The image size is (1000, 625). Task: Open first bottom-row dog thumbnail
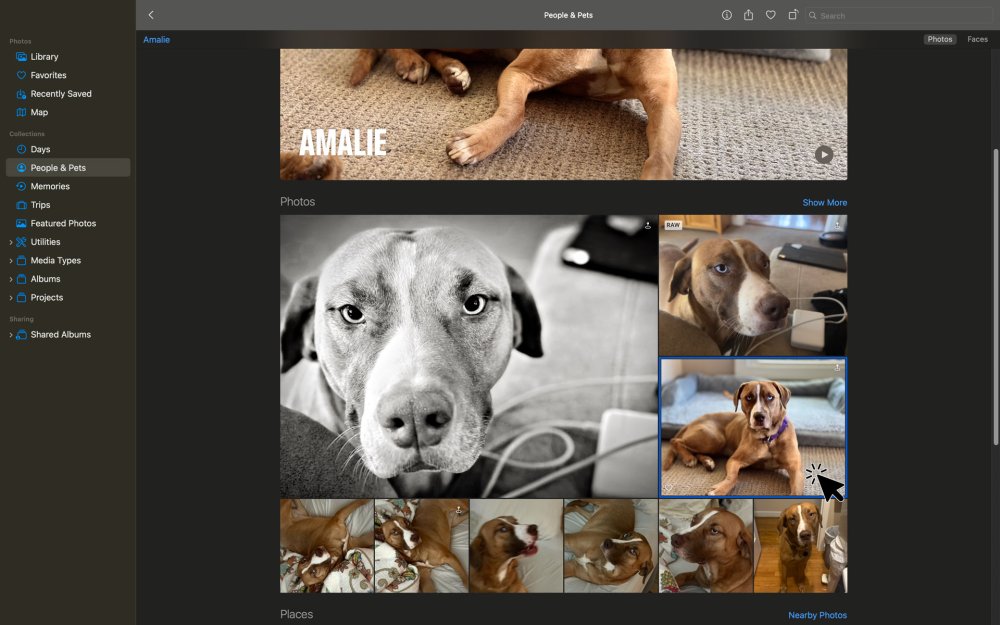click(327, 546)
